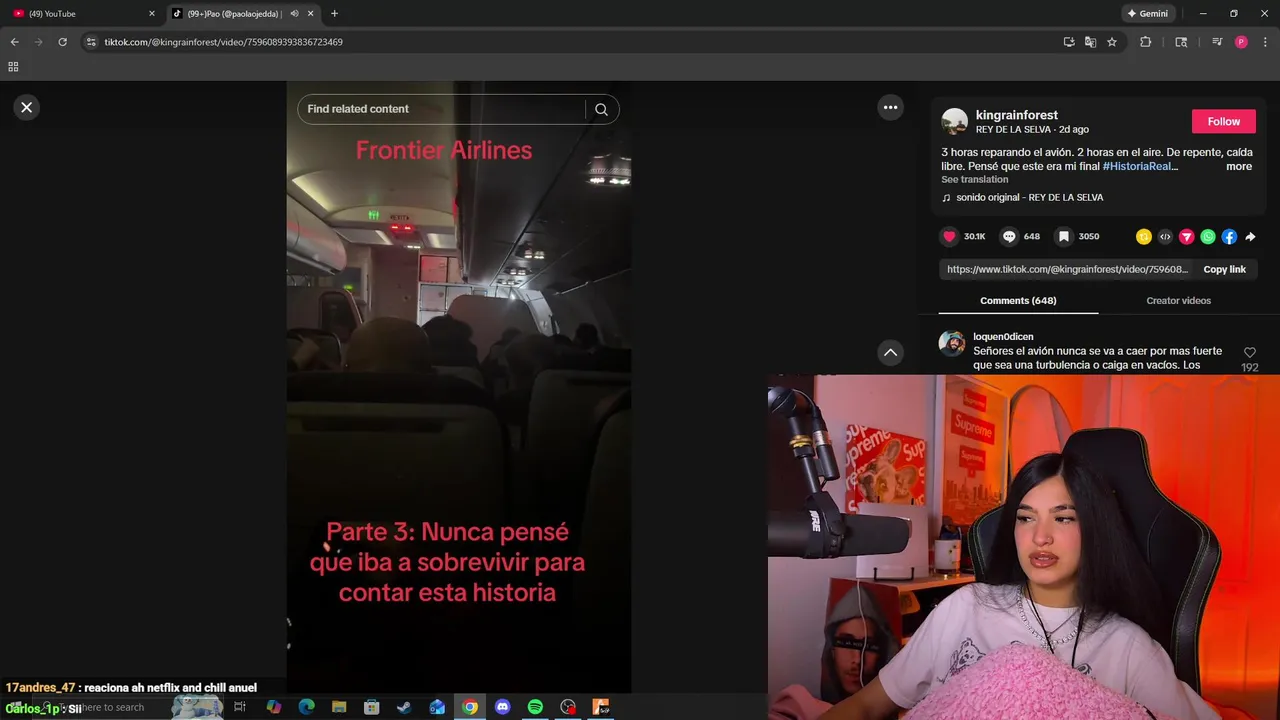Translate this page icon

click(1090, 42)
